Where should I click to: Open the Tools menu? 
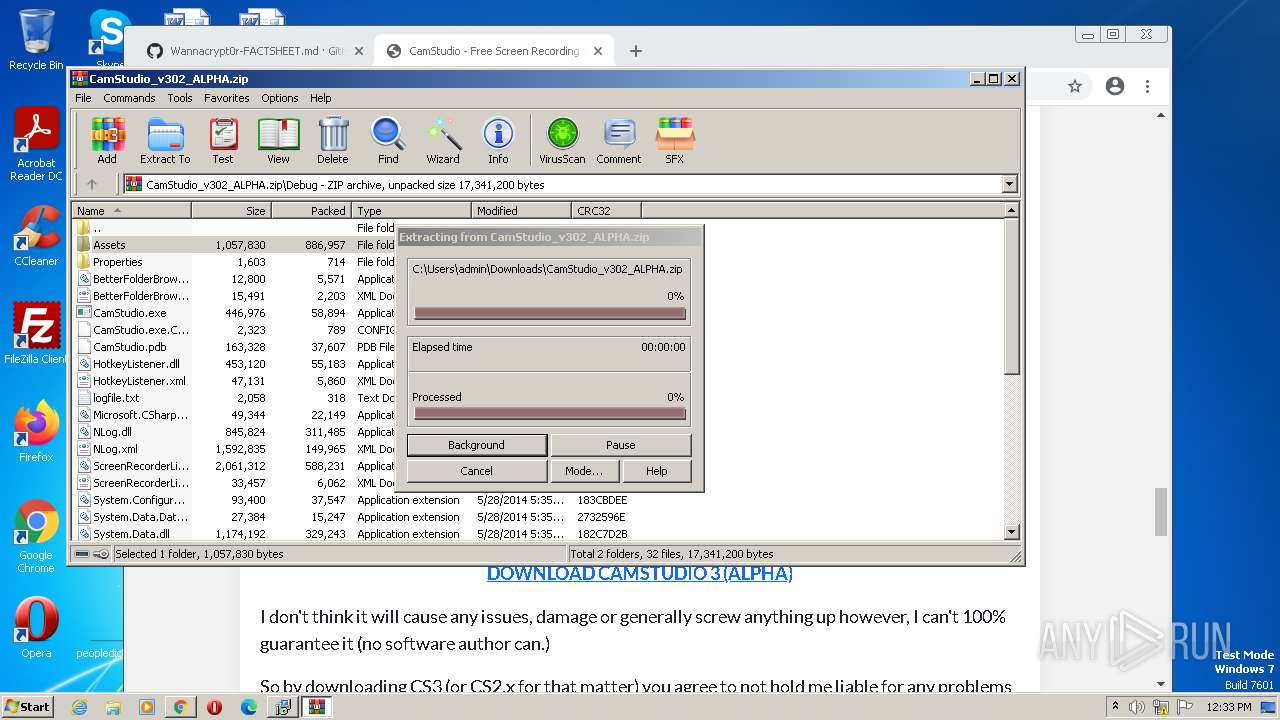(180, 98)
